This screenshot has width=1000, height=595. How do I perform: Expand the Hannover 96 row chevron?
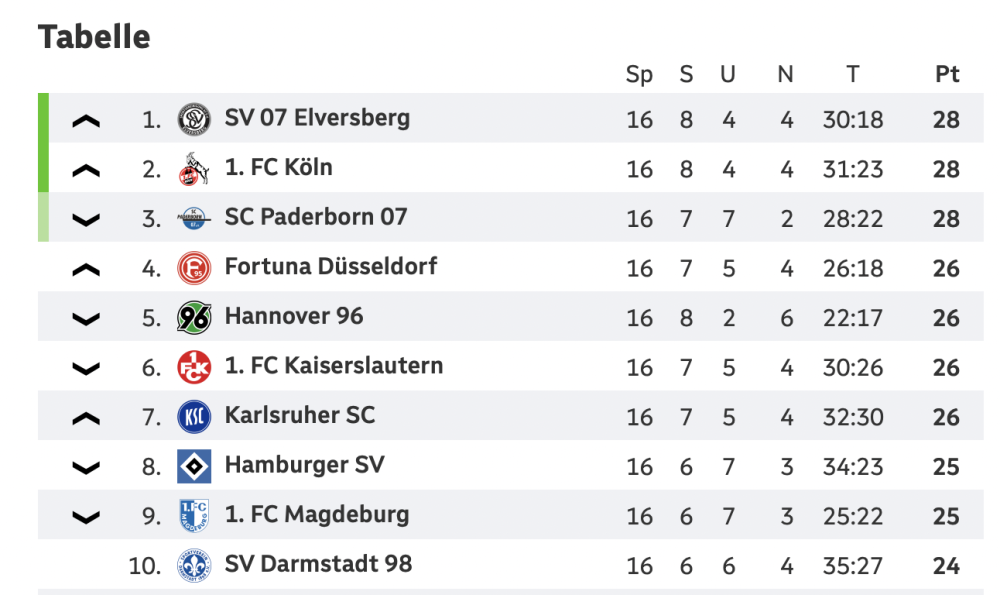87,319
